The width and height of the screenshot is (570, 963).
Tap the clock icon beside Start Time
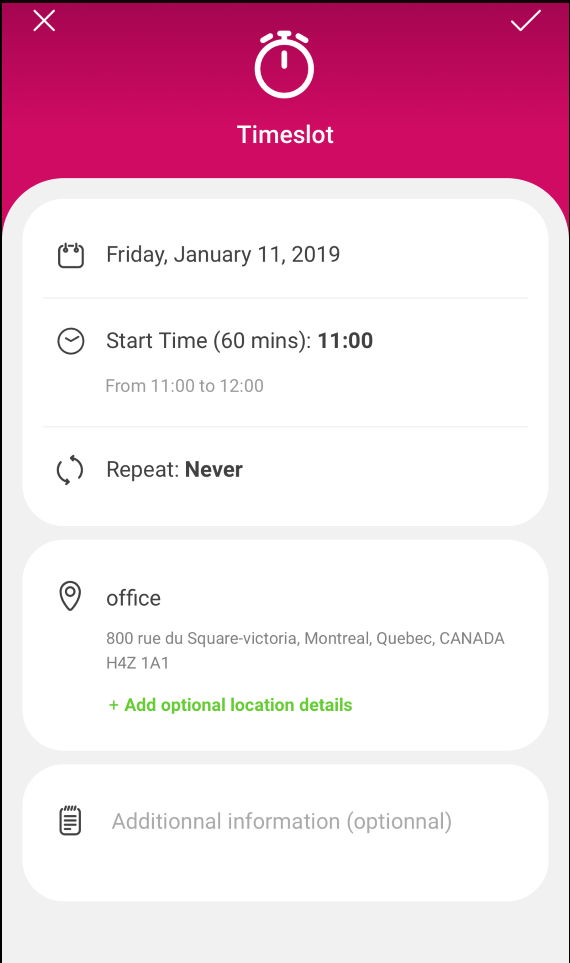pos(71,341)
